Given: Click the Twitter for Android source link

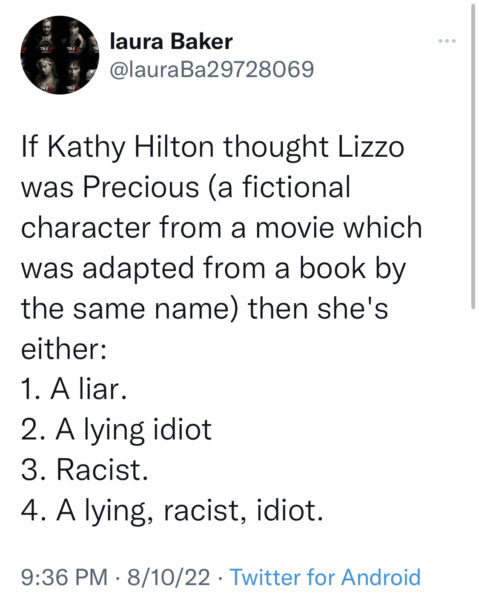Looking at the screenshot, I should pyautogui.click(x=325, y=577).
